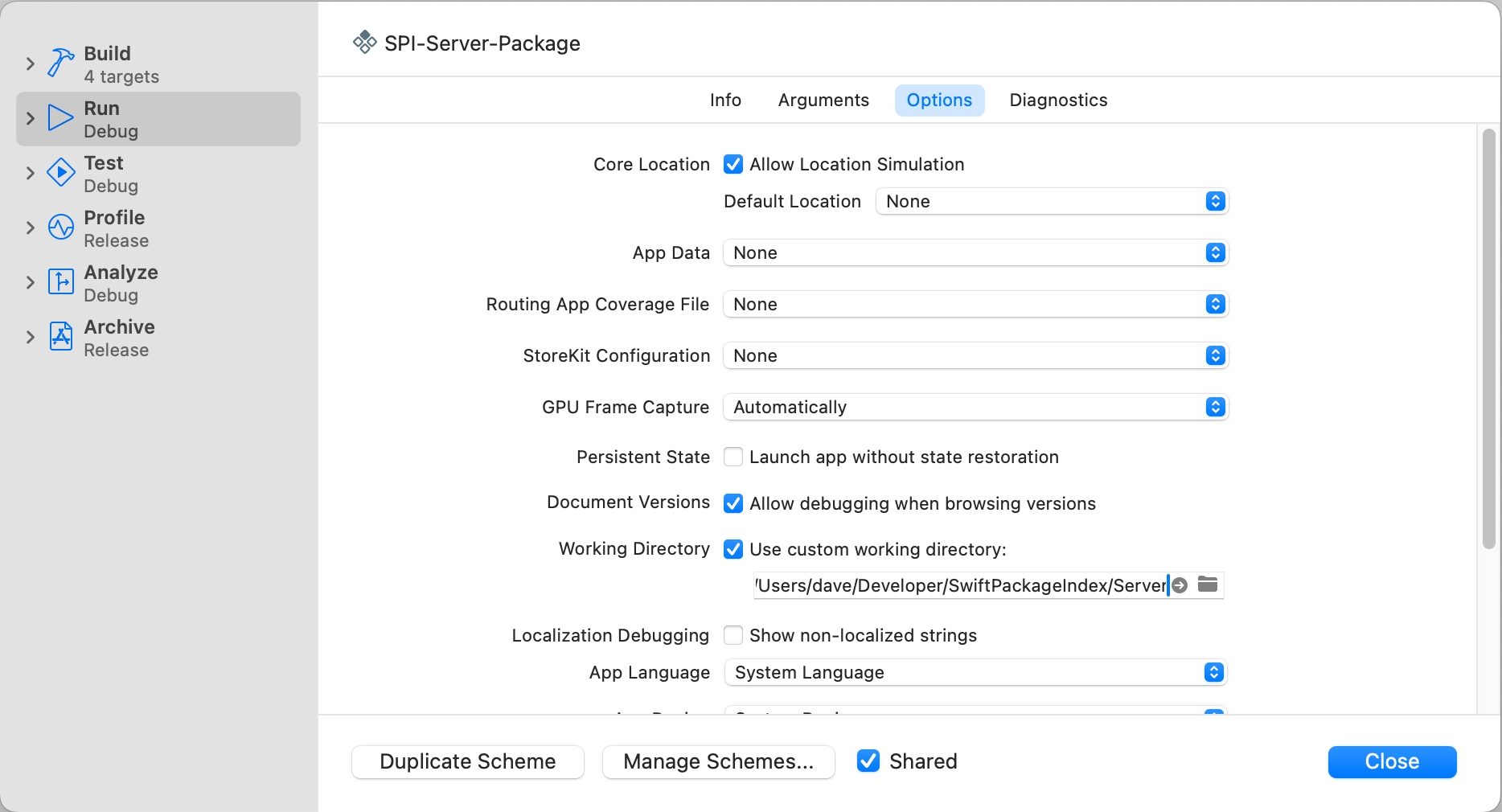The image size is (1502, 812).
Task: Expand the Build action chevron
Action: point(31,64)
